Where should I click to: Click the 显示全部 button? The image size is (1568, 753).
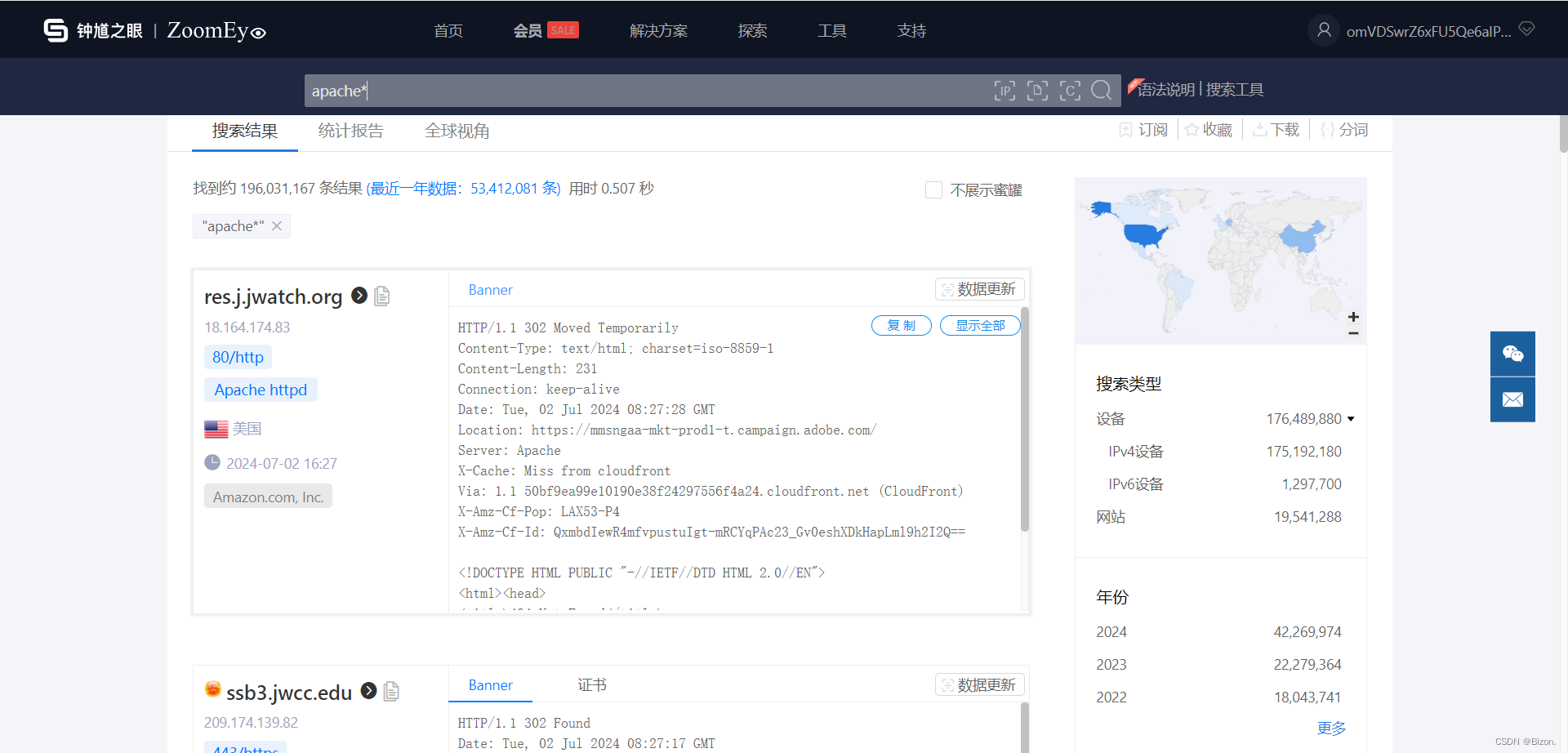[980, 325]
